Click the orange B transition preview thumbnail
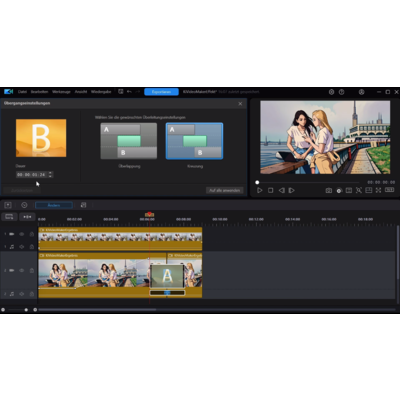 (x=41, y=138)
